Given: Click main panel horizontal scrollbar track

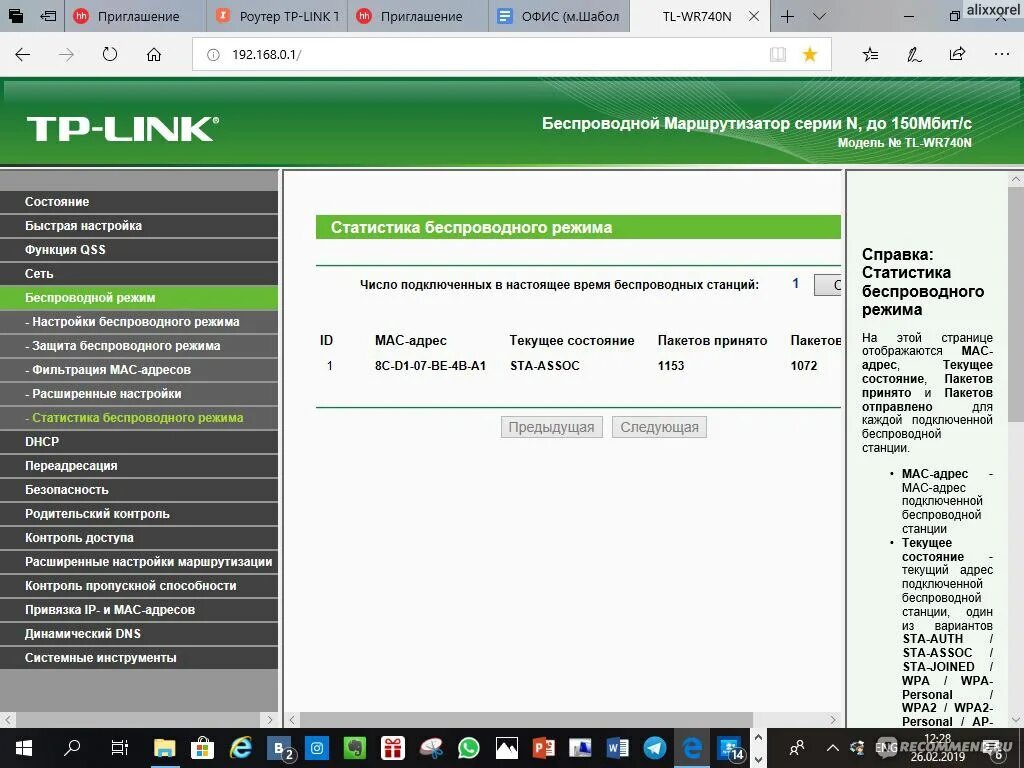Looking at the screenshot, I should pyautogui.click(x=562, y=720).
